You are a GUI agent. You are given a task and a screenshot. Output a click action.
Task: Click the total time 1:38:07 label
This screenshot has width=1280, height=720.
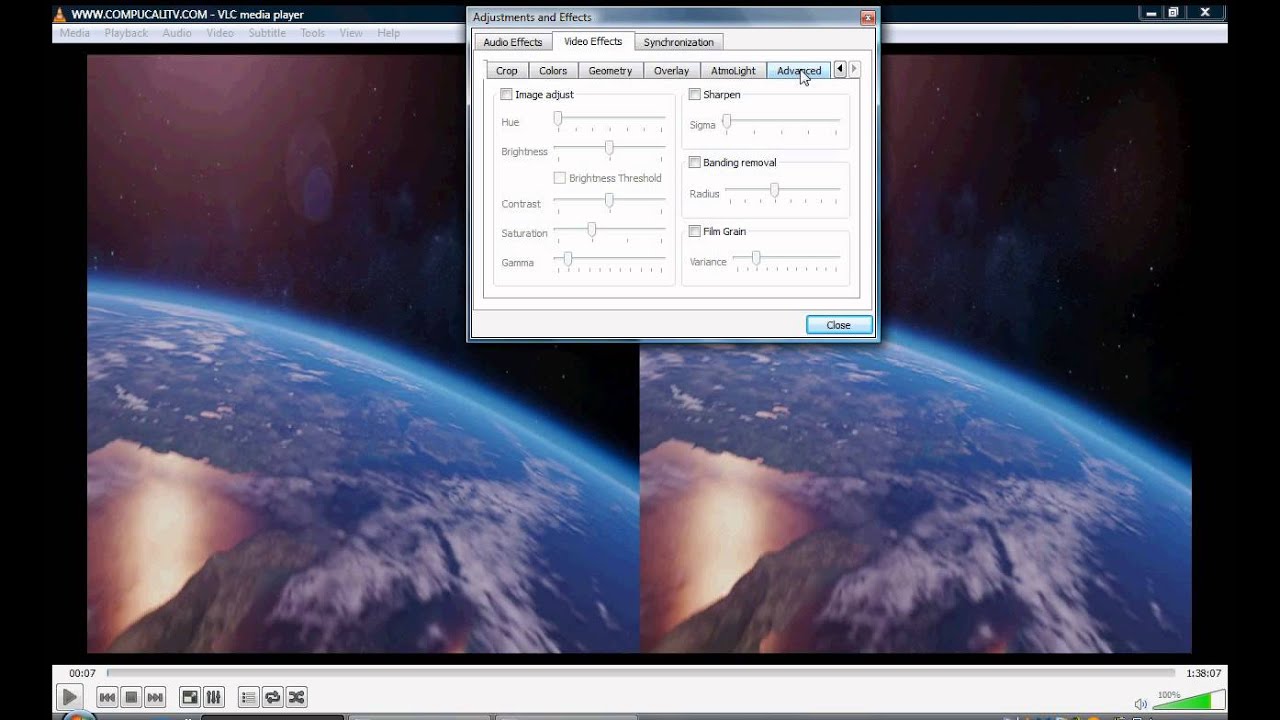[x=1204, y=673]
